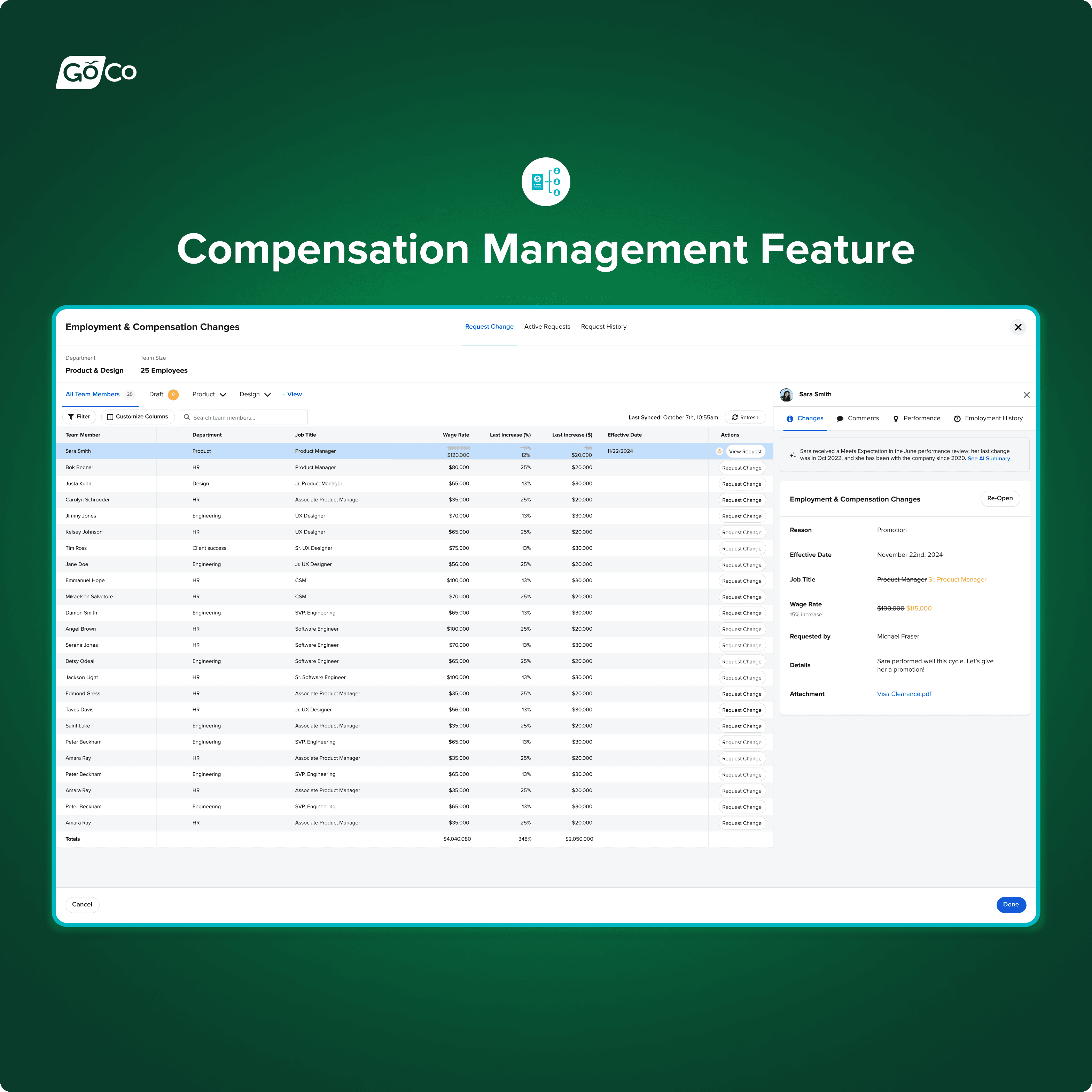Click Sara Smith's avatar photo
Screen dimensions: 1092x1092
coord(786,395)
